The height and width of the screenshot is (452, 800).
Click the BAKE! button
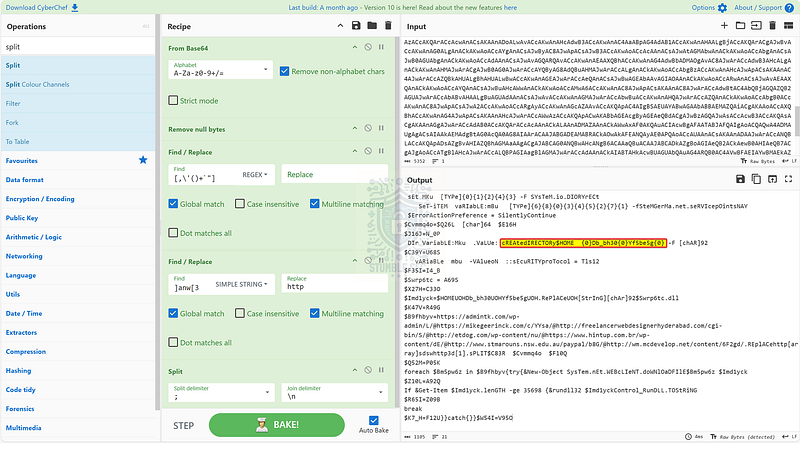pos(277,425)
